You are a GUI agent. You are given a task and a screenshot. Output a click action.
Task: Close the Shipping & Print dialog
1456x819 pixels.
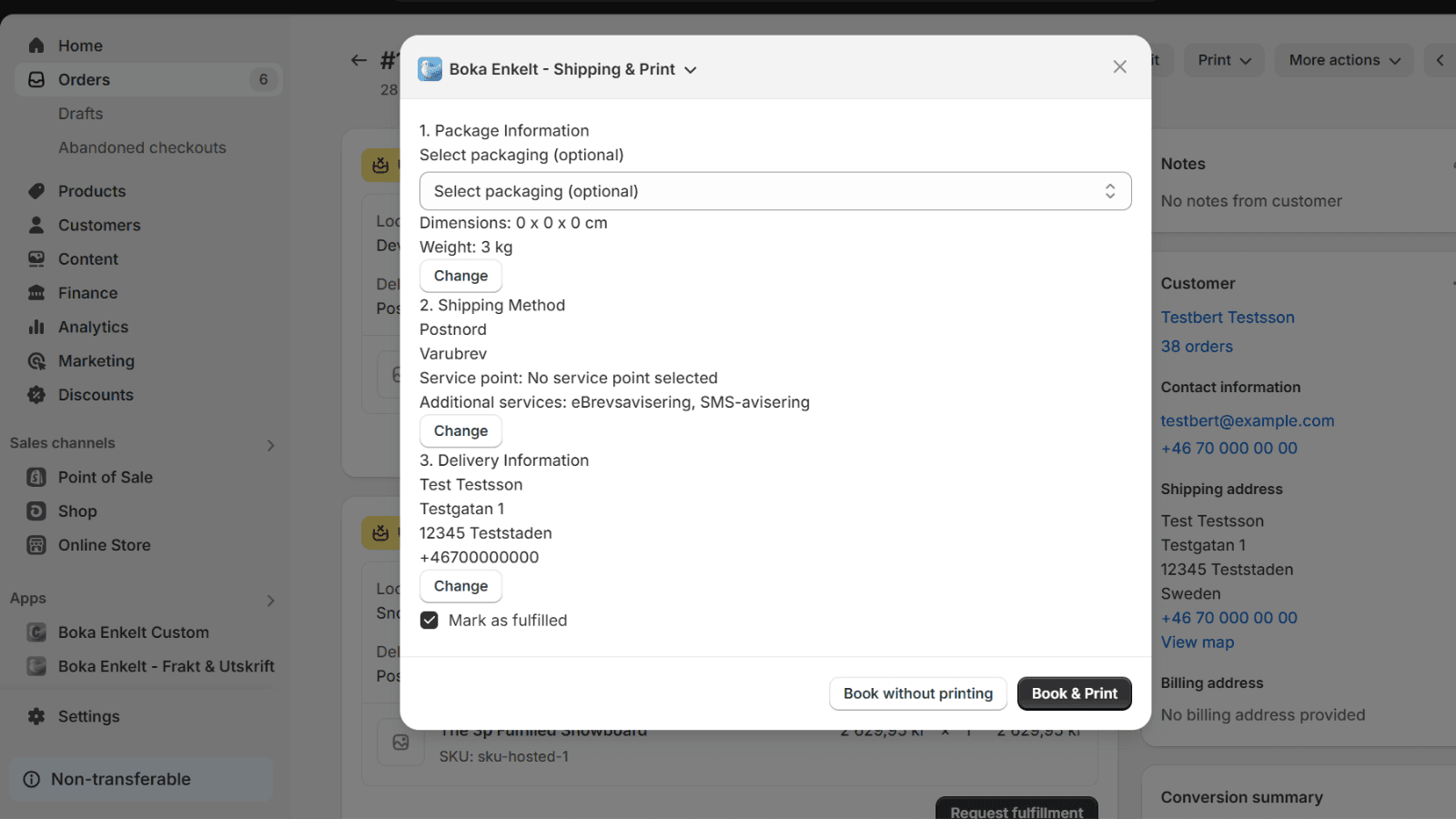coord(1119,67)
